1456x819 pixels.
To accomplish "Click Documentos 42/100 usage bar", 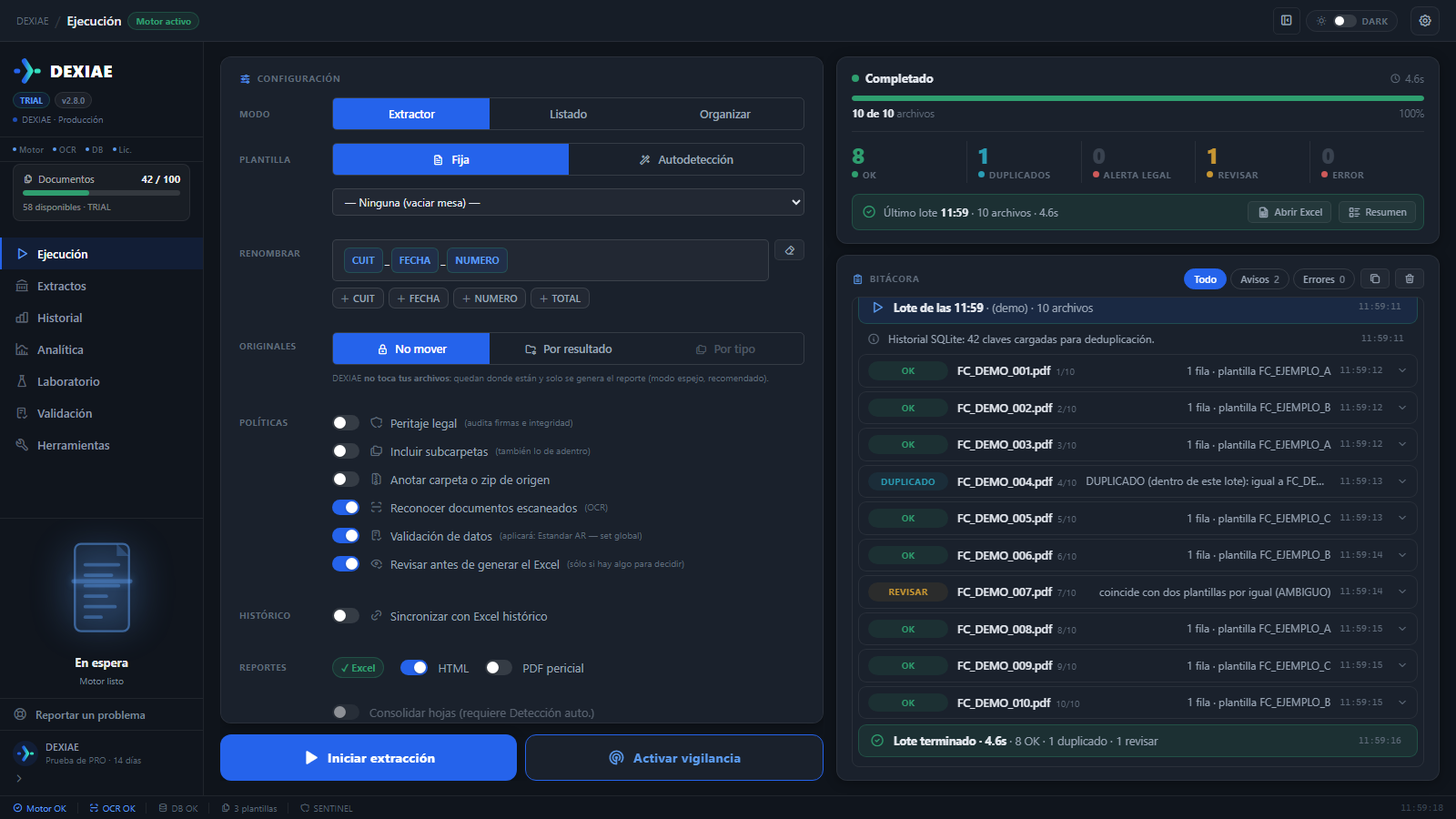I will [101, 193].
